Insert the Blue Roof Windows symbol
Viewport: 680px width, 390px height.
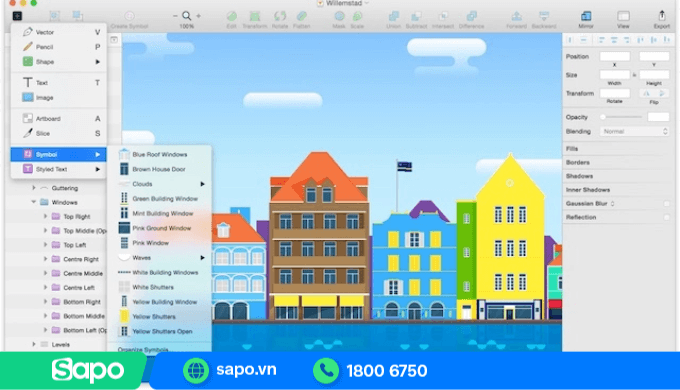tap(159, 154)
